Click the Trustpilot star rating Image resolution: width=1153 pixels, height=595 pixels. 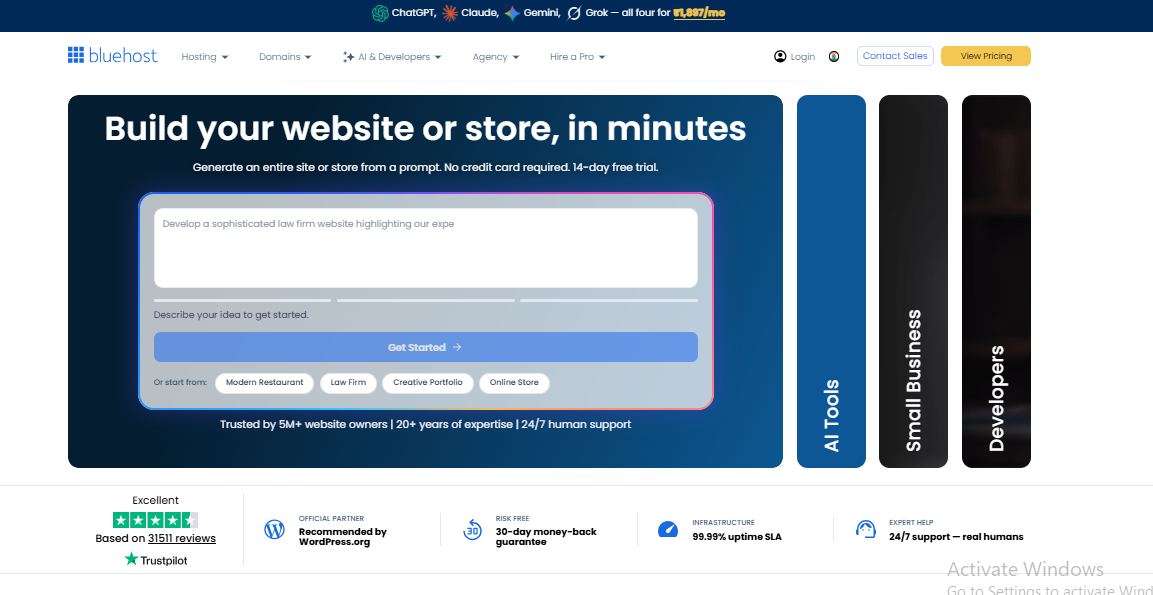point(155,520)
